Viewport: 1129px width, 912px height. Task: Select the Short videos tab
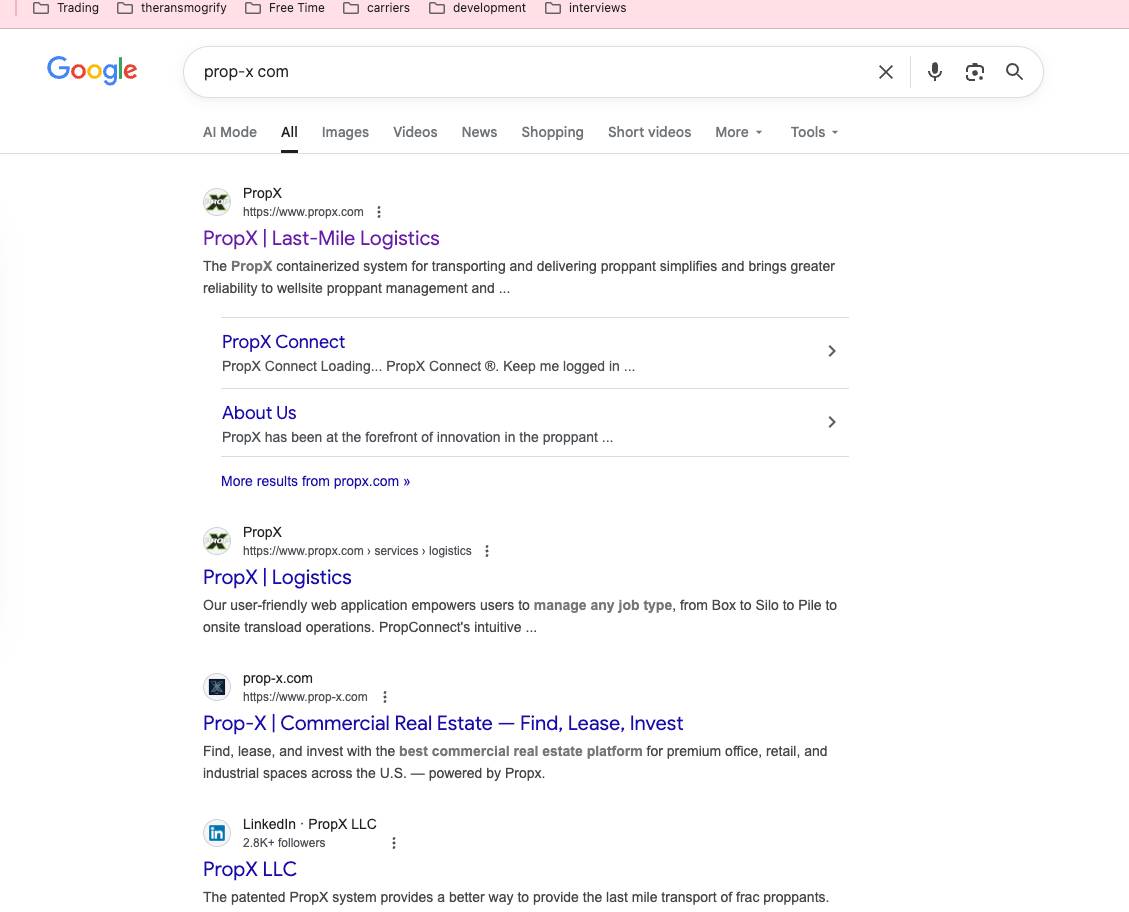click(x=649, y=132)
